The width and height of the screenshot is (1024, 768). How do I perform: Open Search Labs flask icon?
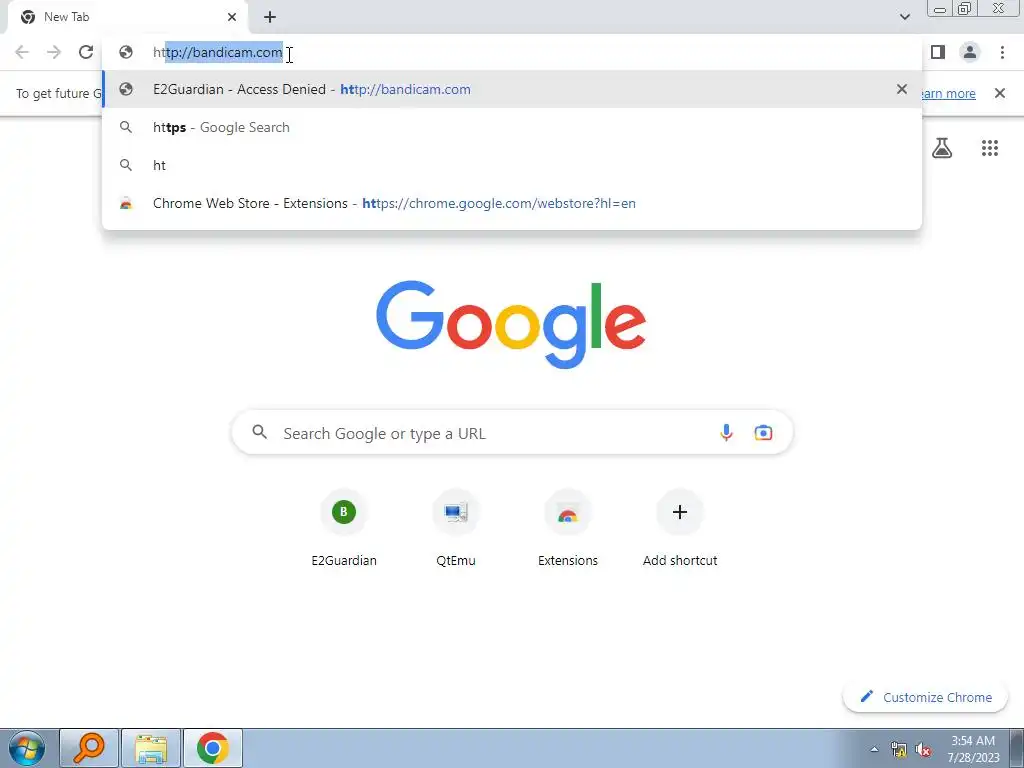(x=942, y=148)
